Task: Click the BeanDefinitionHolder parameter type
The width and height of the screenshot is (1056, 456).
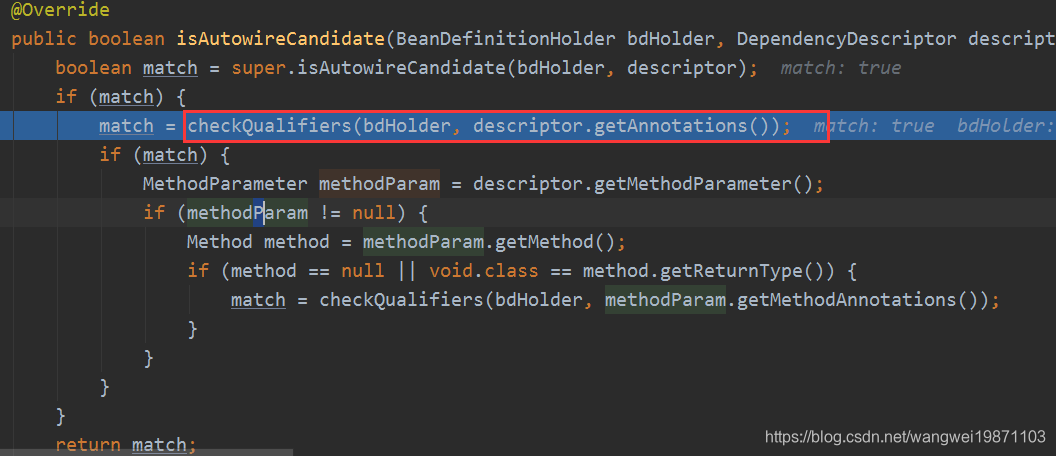Action: click(x=506, y=39)
